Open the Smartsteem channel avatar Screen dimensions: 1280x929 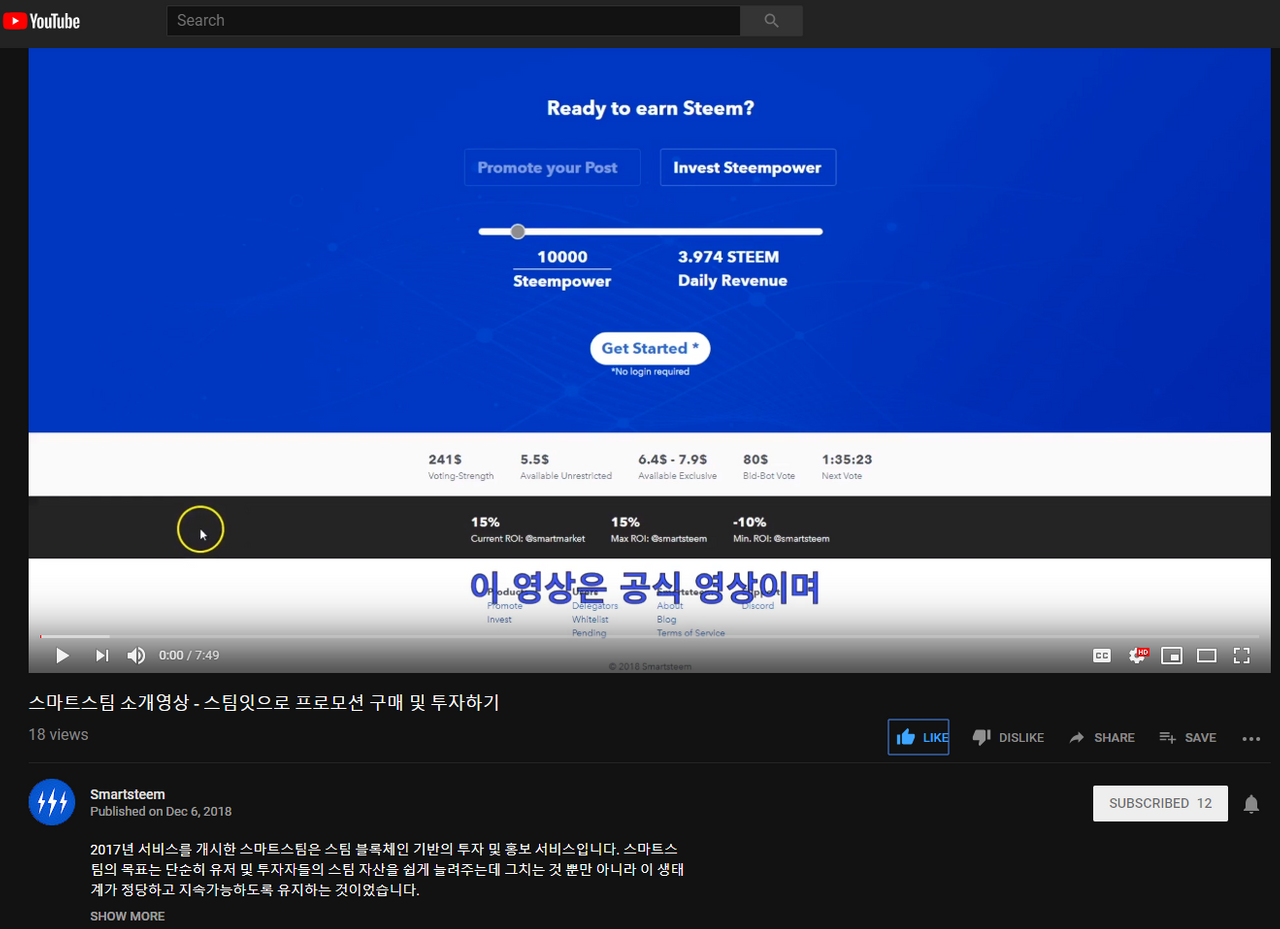coord(52,802)
